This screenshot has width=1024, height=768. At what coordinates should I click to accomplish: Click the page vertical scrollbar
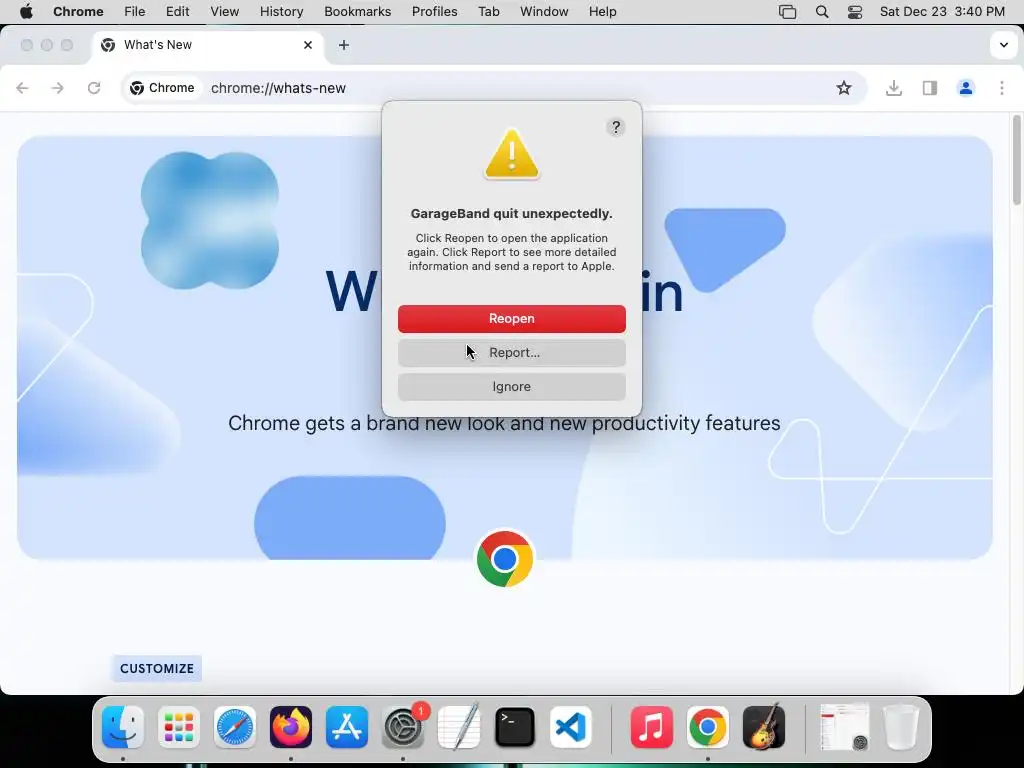click(x=1016, y=160)
